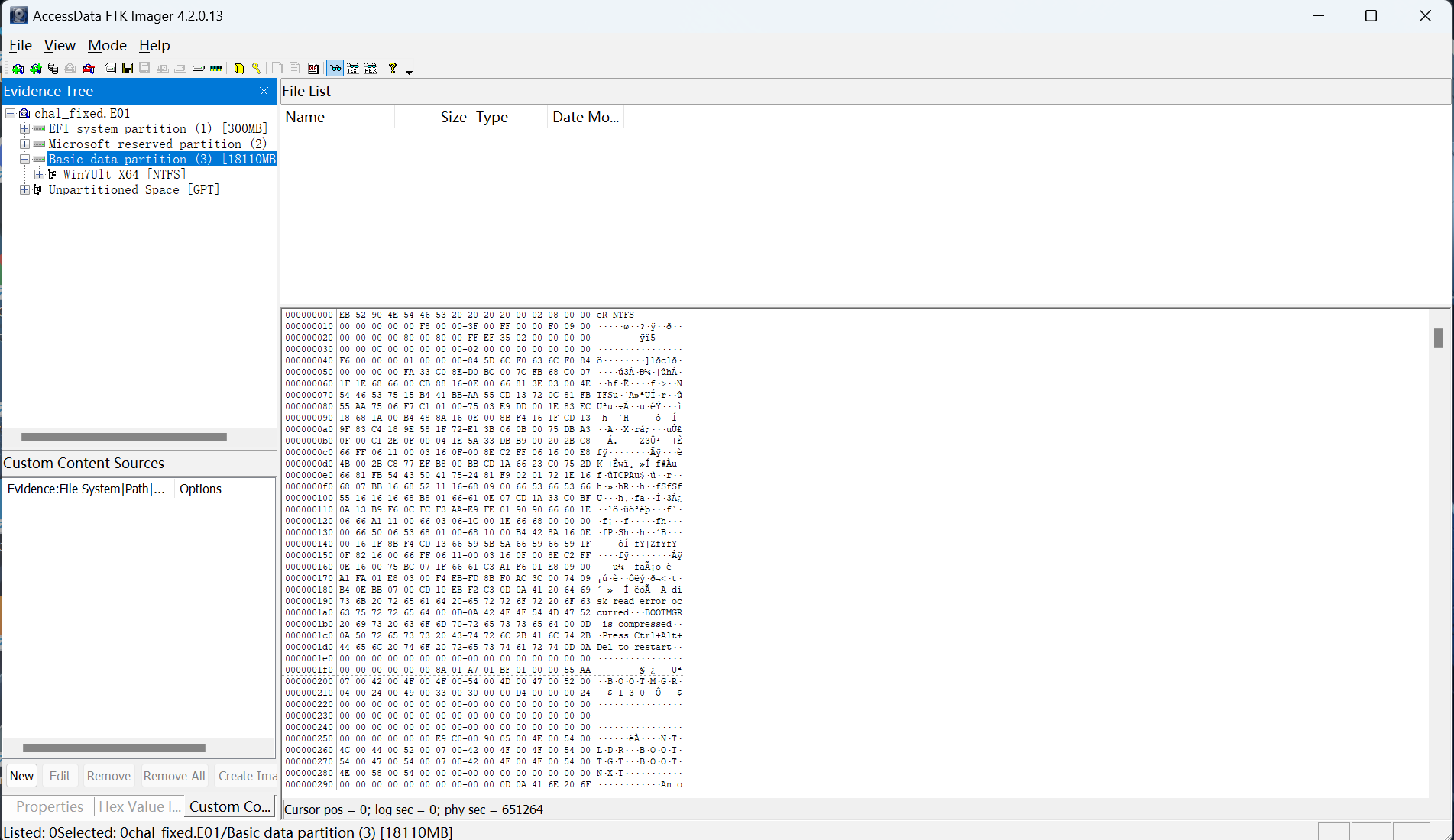This screenshot has height=840, width=1454.
Task: Click 'BOOTMGR' text in hex viewer ASCII column
Action: pos(663,612)
